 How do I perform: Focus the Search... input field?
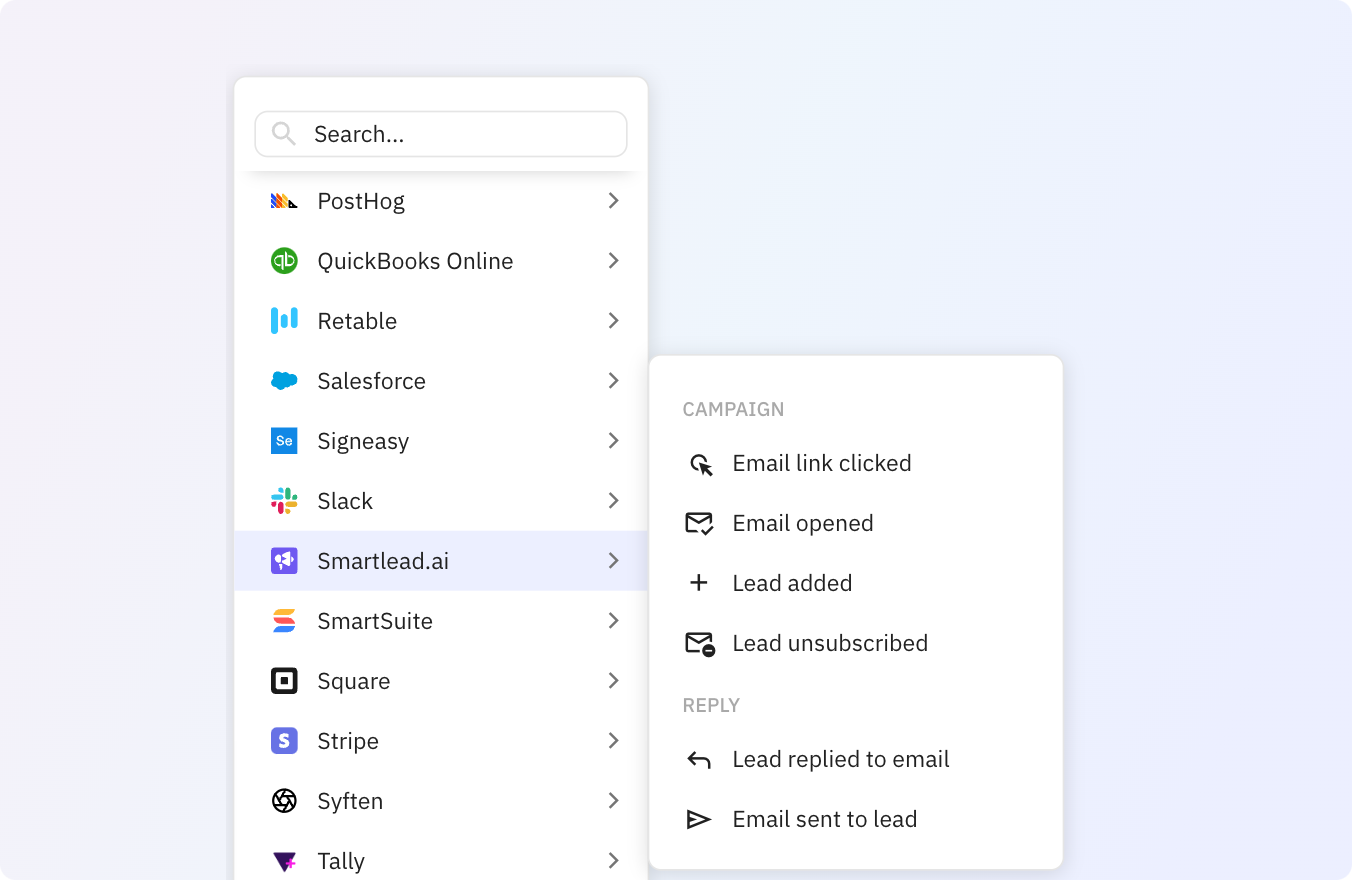441,134
